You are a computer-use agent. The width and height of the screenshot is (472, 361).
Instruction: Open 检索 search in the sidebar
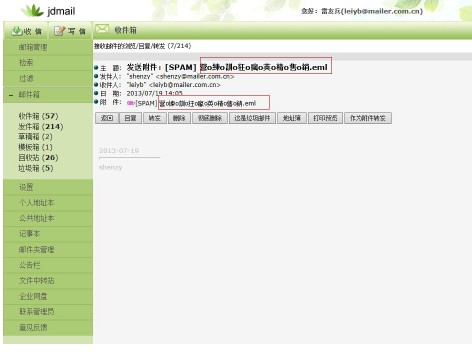[x=26, y=63]
